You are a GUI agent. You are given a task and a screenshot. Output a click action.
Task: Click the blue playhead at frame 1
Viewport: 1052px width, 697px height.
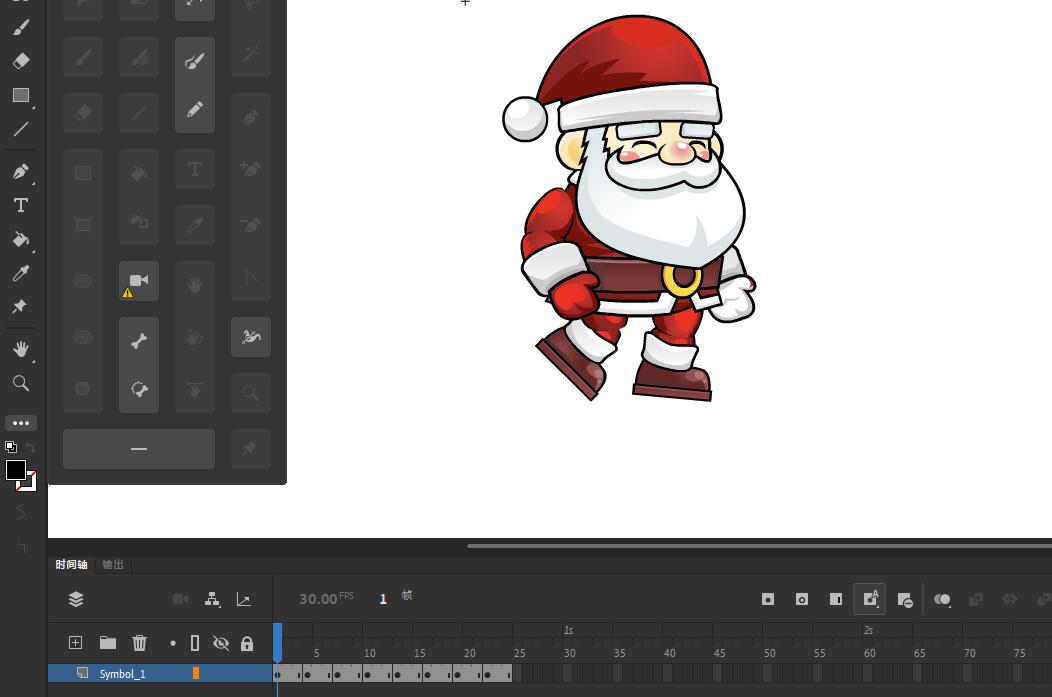[277, 642]
